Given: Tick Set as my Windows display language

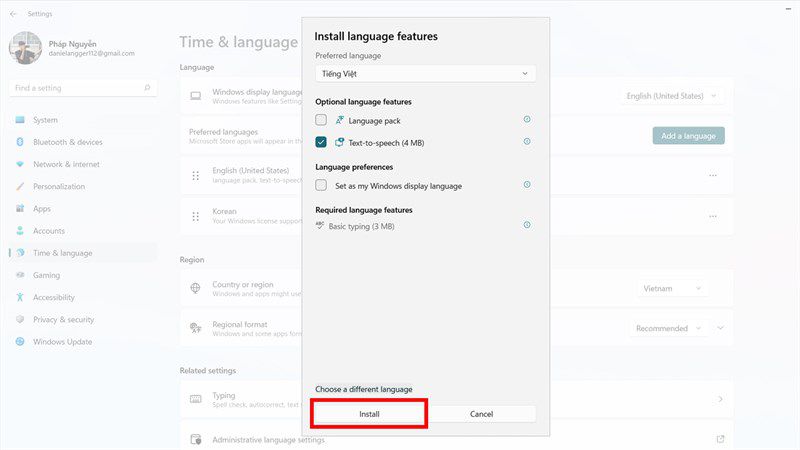Looking at the screenshot, I should click(321, 185).
